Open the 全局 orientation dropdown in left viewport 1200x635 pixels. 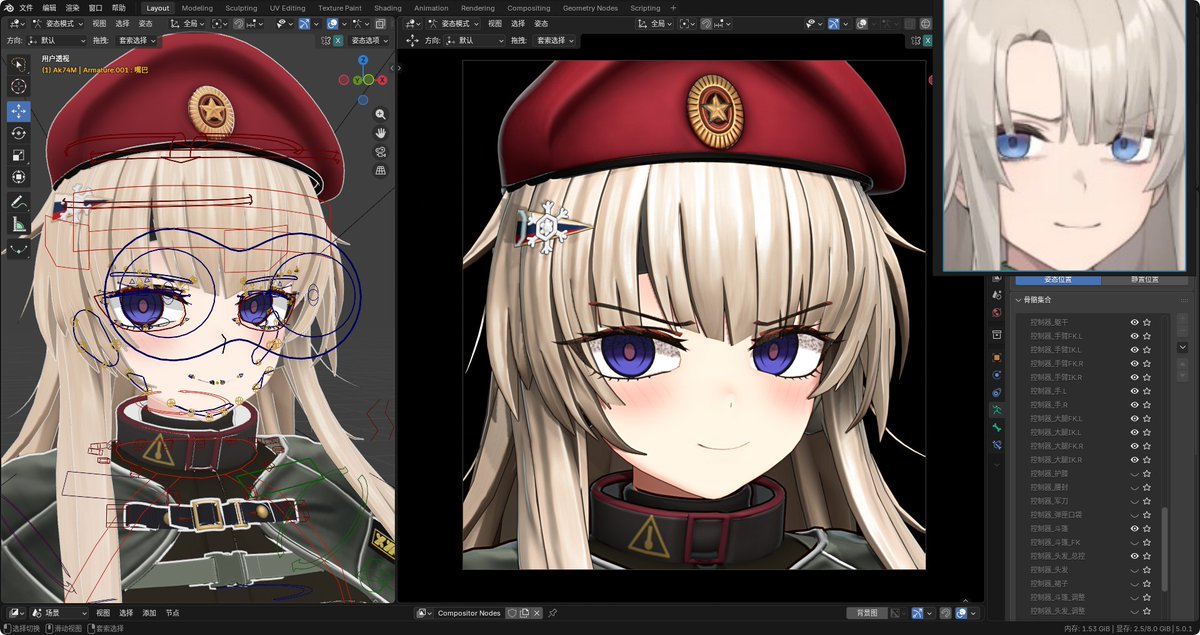coord(186,22)
